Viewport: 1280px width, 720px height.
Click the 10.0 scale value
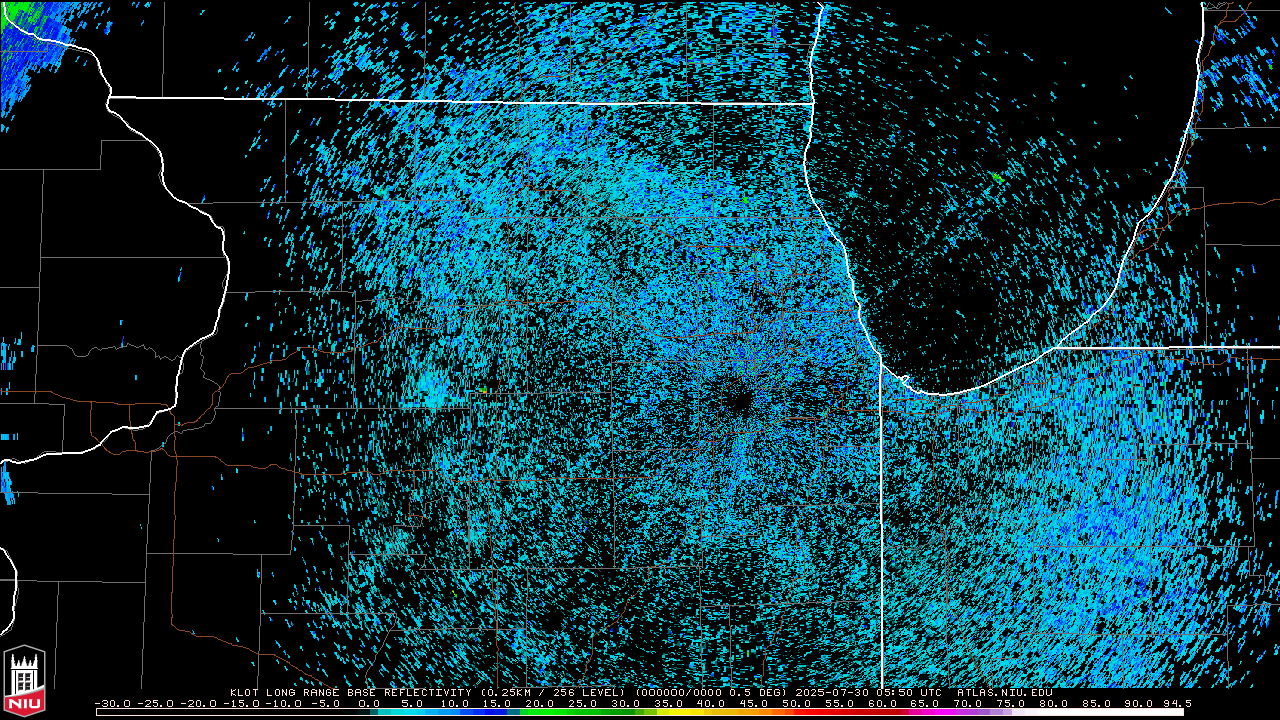(x=455, y=703)
